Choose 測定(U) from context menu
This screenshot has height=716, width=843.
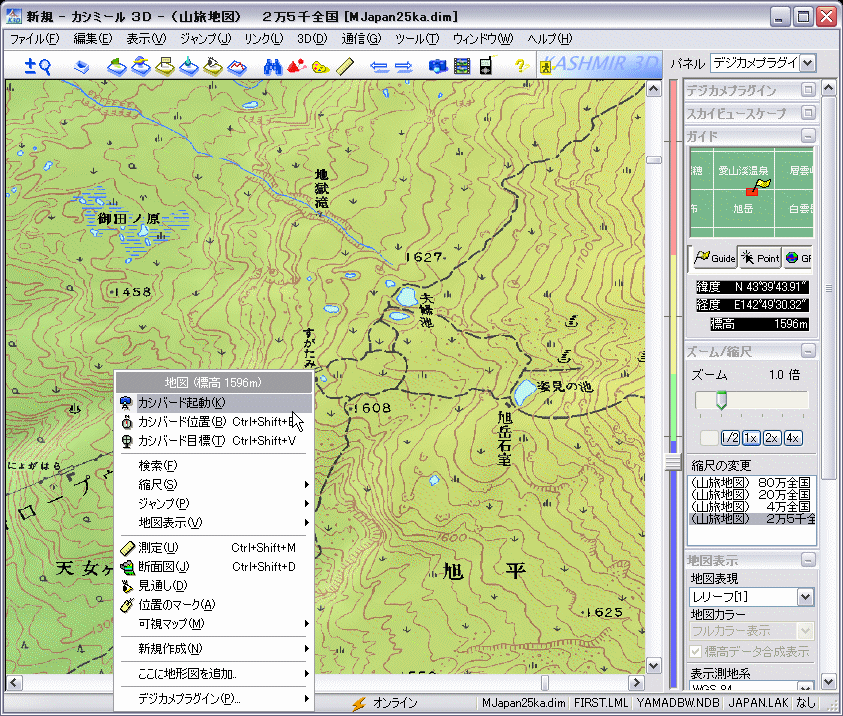pos(214,548)
